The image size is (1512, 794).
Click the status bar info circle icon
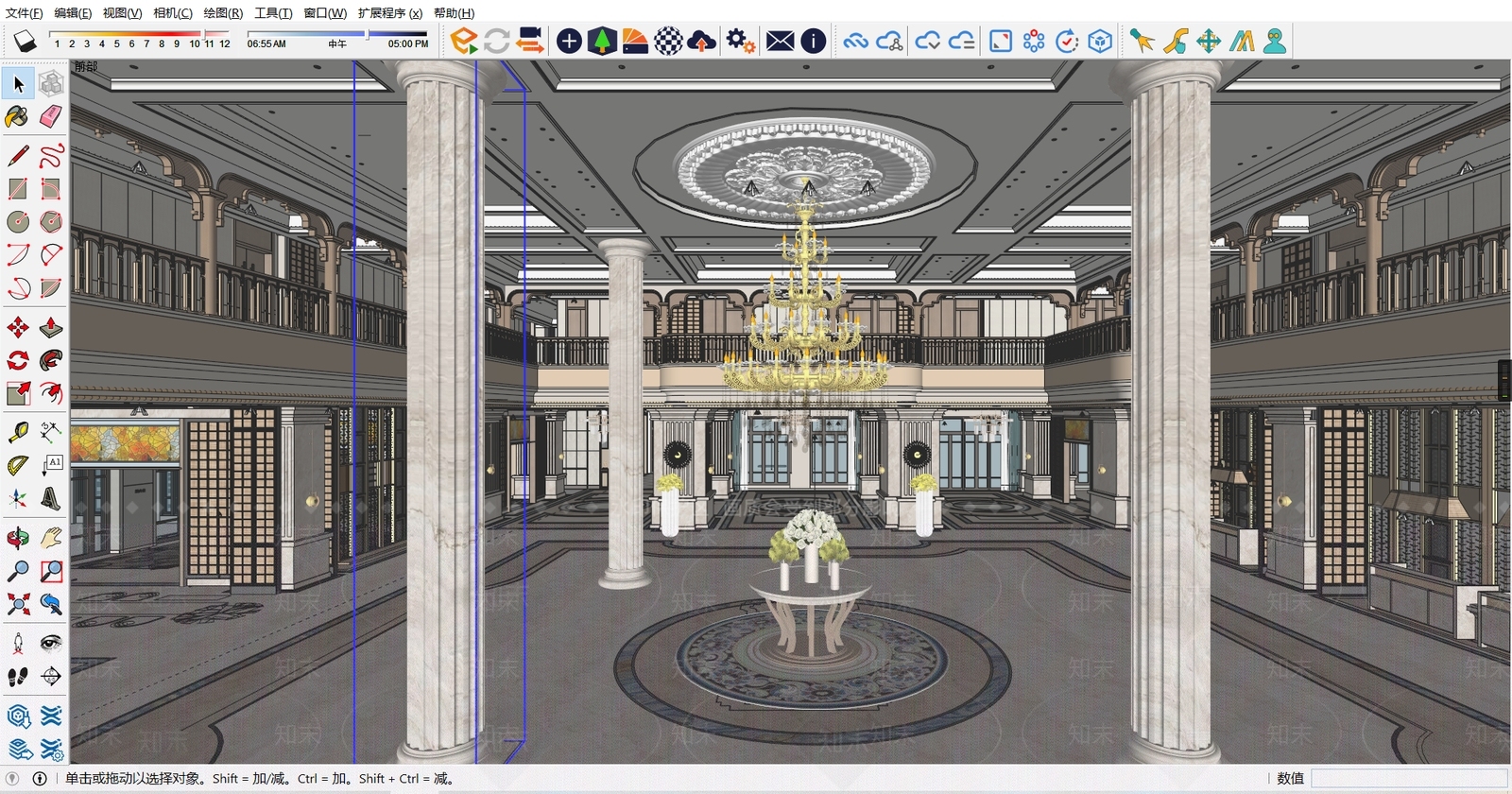(40, 779)
